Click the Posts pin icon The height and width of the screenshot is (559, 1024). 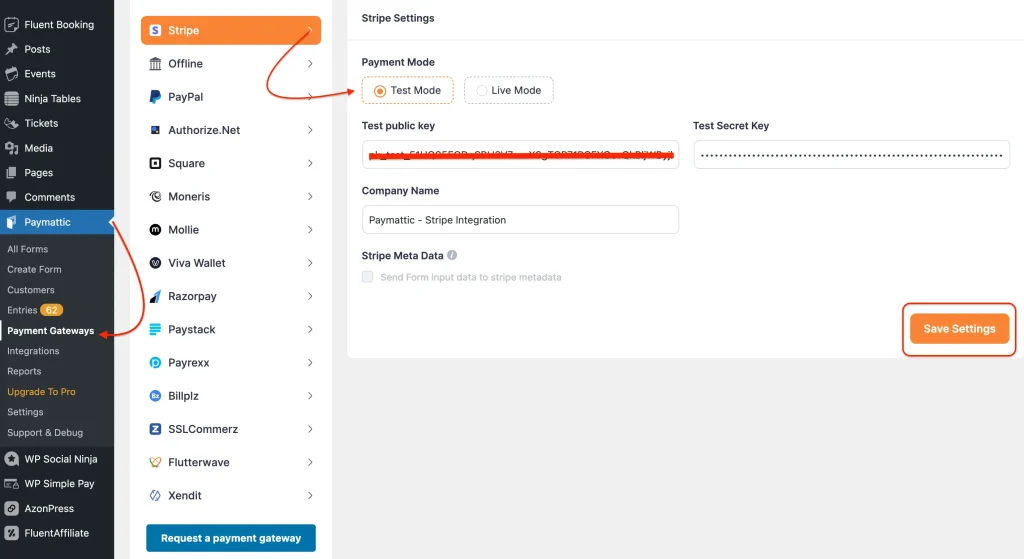tap(11, 49)
